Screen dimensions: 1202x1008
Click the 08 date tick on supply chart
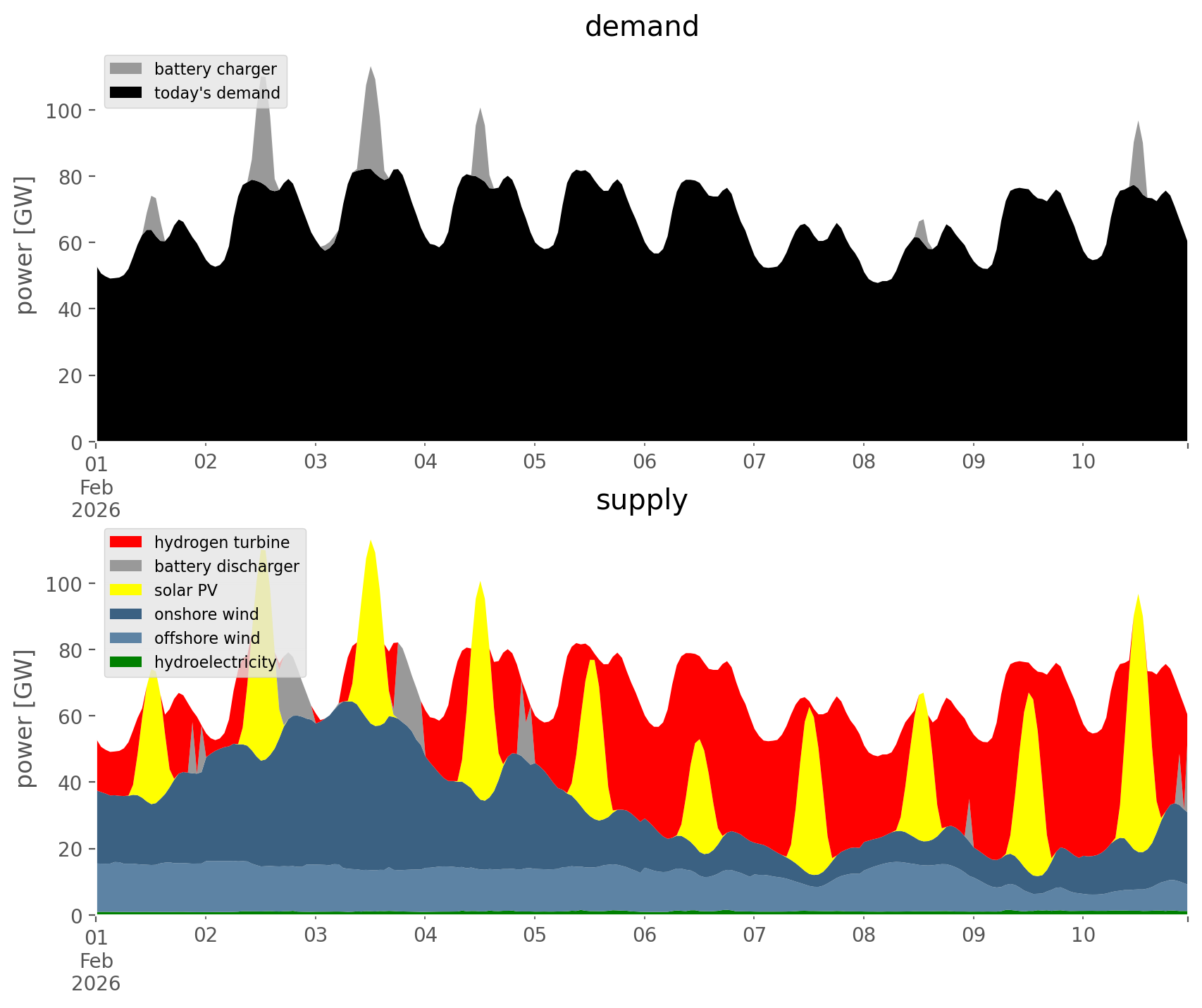tap(863, 935)
